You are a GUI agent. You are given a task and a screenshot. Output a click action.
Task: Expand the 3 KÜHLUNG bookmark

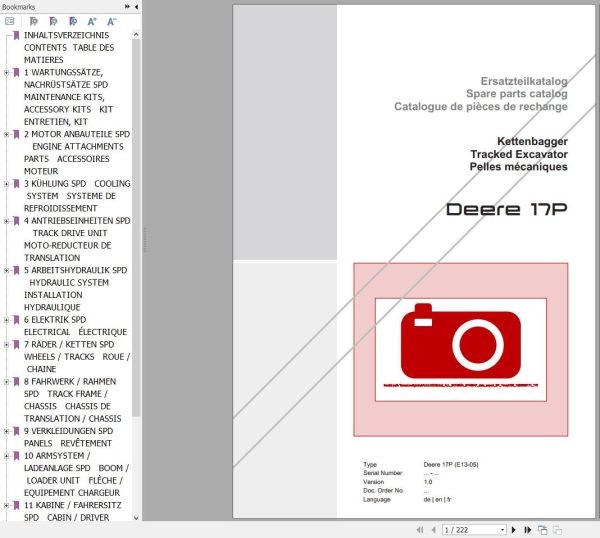tap(6, 184)
